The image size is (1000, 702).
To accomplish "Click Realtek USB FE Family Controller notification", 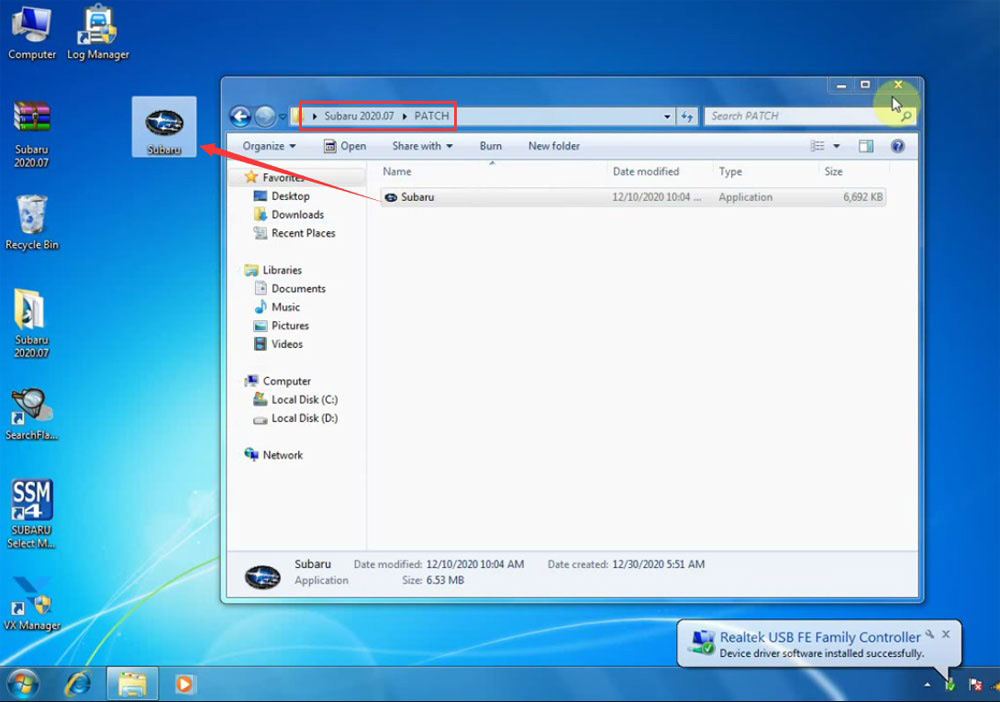I will 820,637.
